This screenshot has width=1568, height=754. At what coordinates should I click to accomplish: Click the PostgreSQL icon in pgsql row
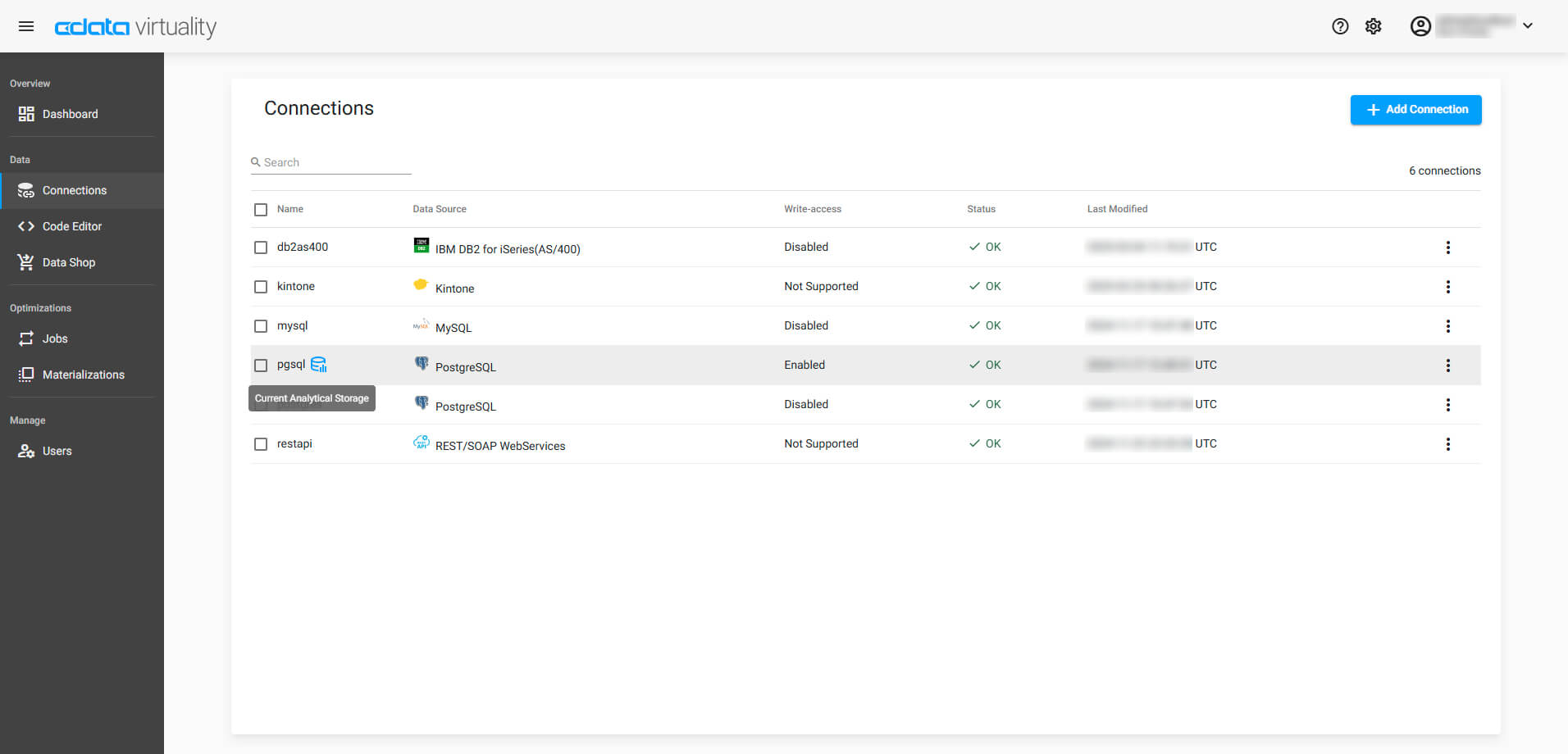(x=422, y=363)
